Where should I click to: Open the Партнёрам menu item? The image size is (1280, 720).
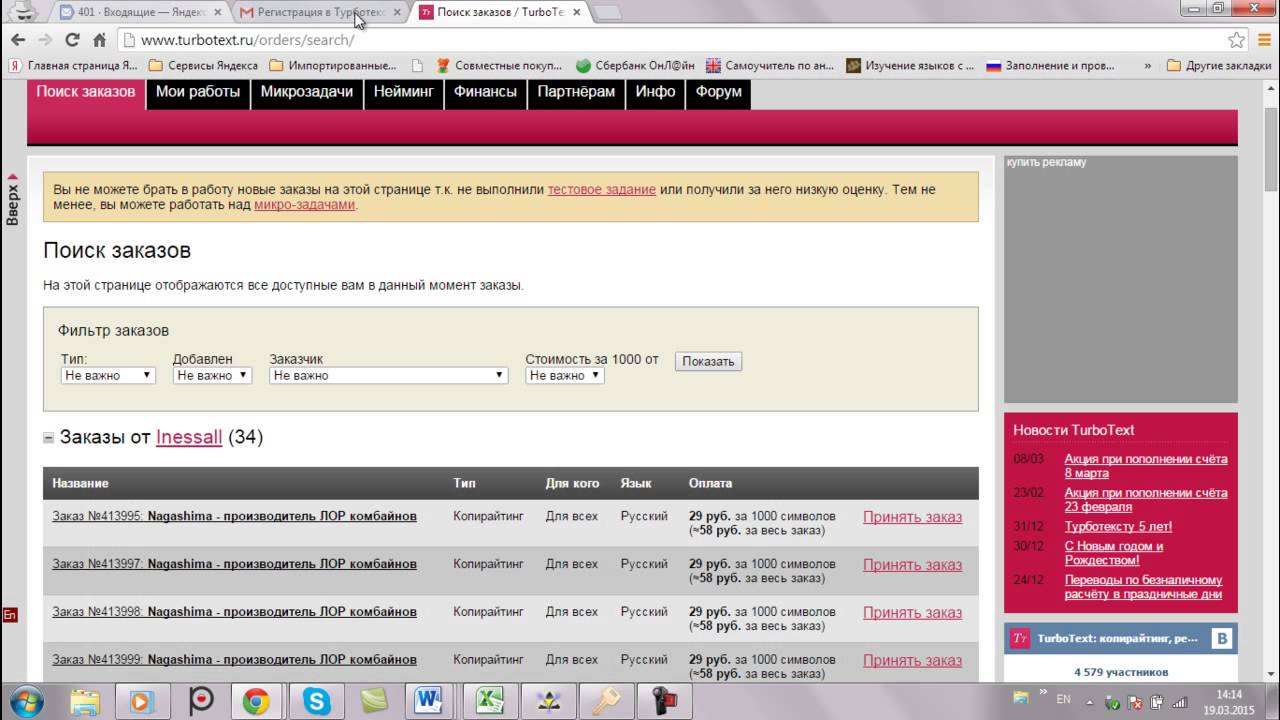pyautogui.click(x=576, y=92)
